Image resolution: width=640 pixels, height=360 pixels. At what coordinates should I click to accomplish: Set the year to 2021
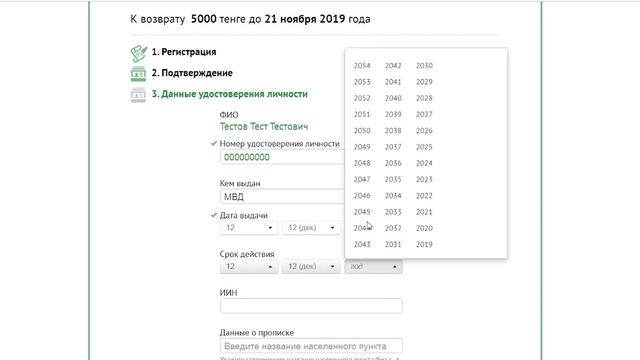[x=424, y=212]
